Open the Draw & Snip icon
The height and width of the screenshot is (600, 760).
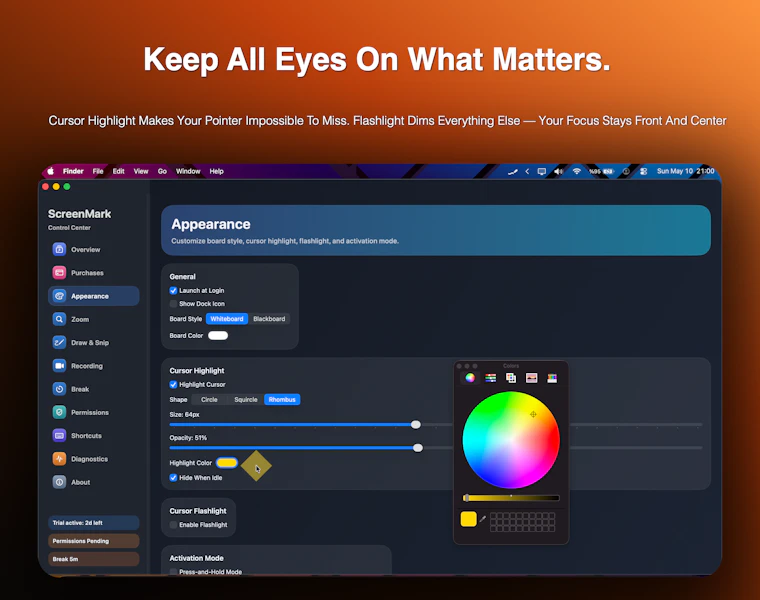click(59, 342)
